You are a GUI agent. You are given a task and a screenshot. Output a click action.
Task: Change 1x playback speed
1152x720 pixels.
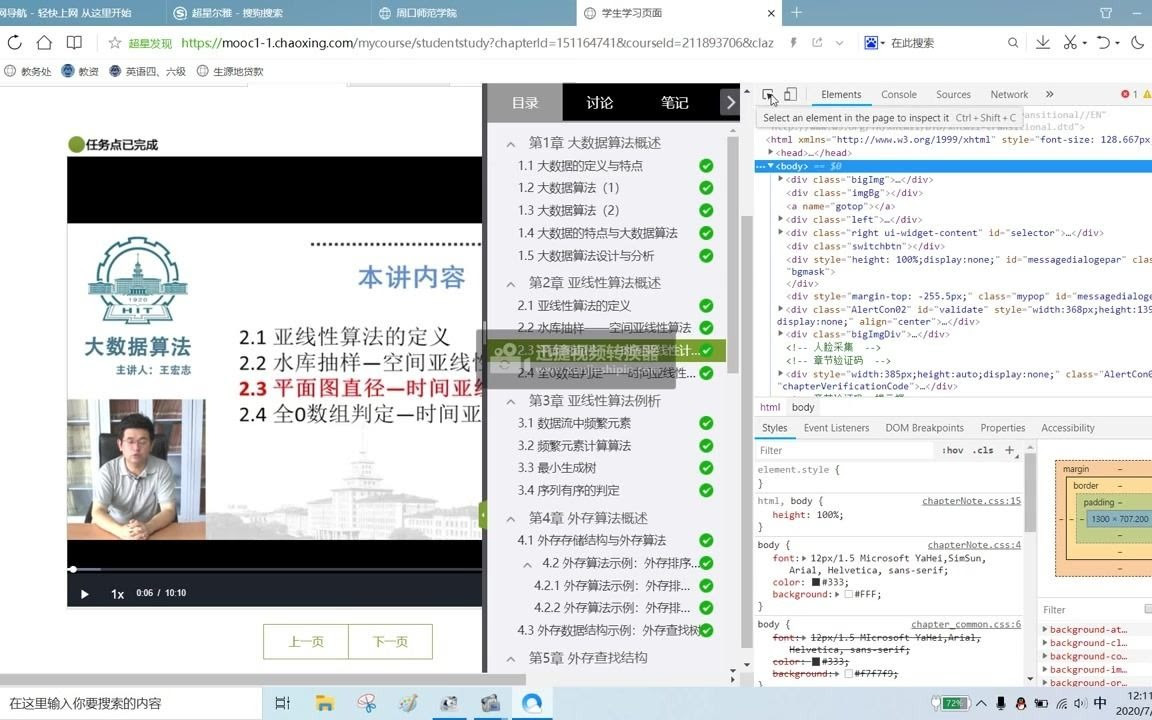pos(118,594)
